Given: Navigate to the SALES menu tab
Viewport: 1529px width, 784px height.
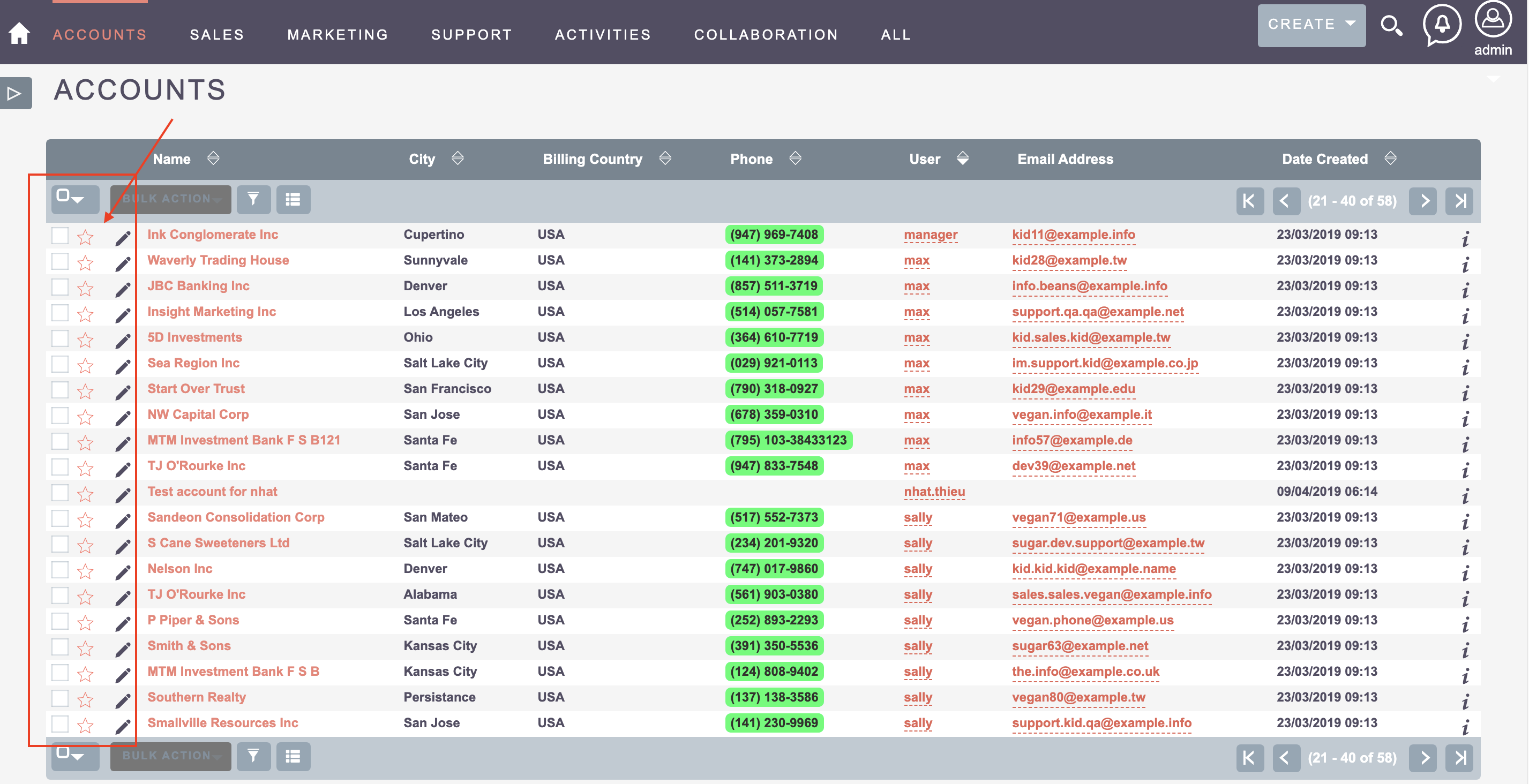Looking at the screenshot, I should 216,33.
